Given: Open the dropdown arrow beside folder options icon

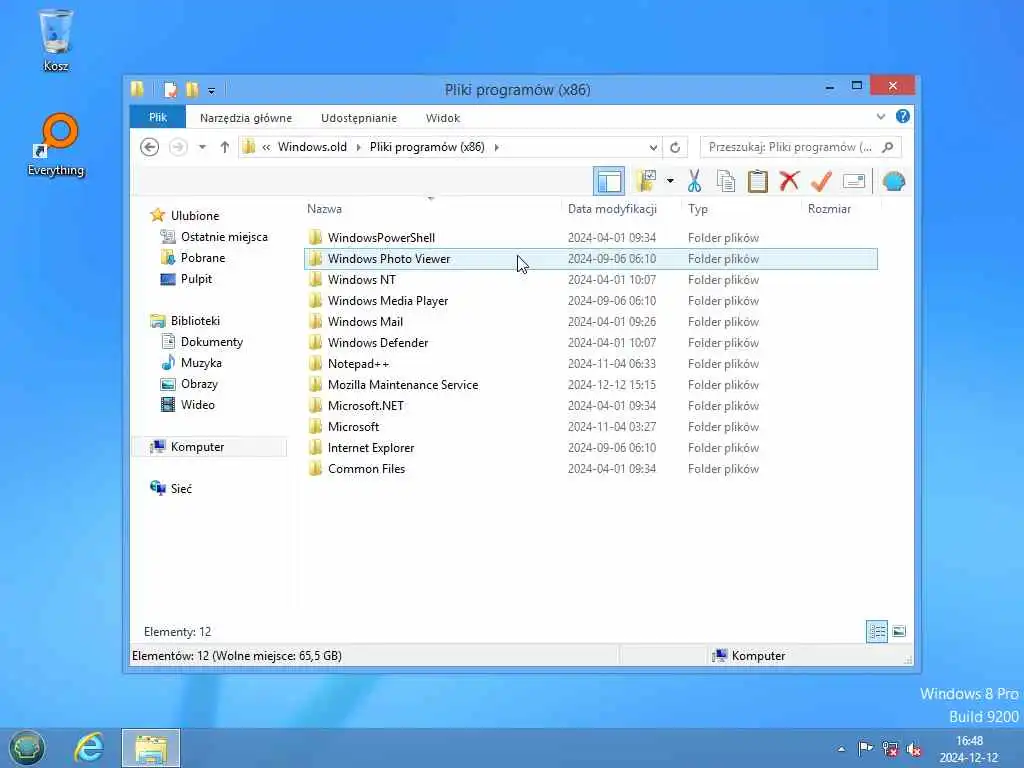Looking at the screenshot, I should tap(670, 181).
